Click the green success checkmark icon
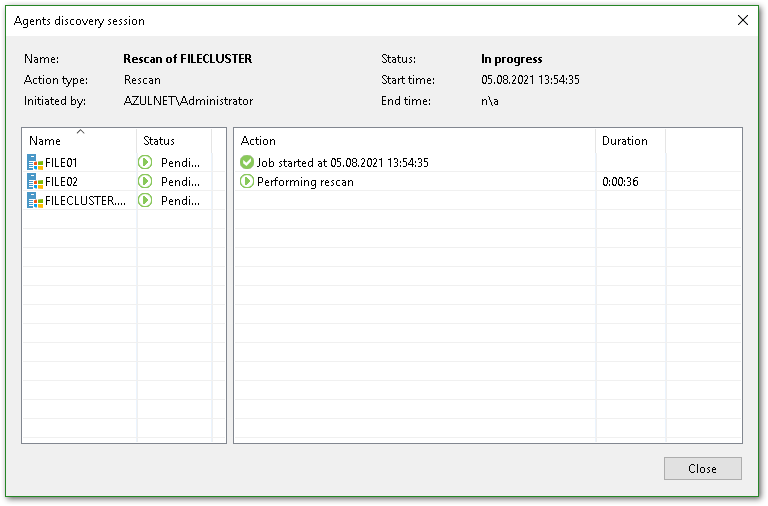Screen dimensions: 768x506 pyautogui.click(x=247, y=162)
